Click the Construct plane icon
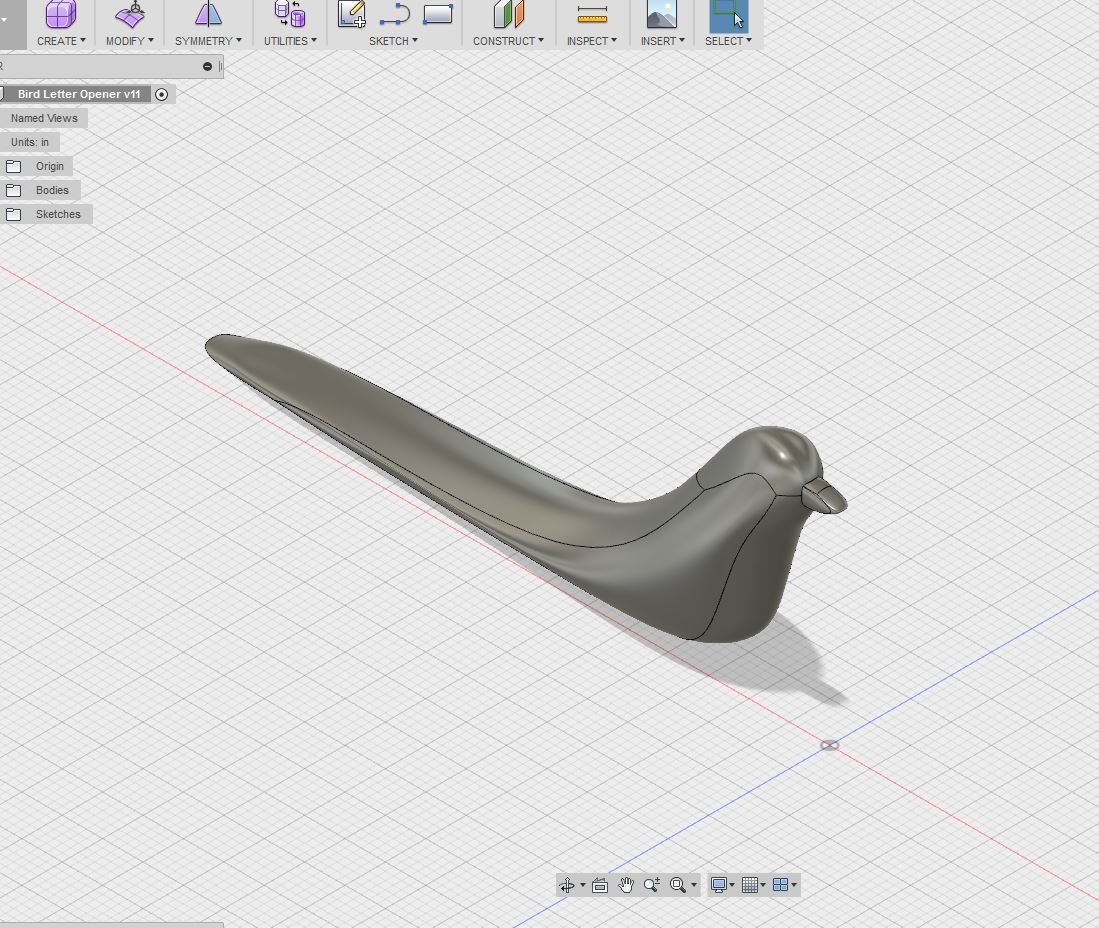The width and height of the screenshot is (1099, 928). click(x=509, y=14)
